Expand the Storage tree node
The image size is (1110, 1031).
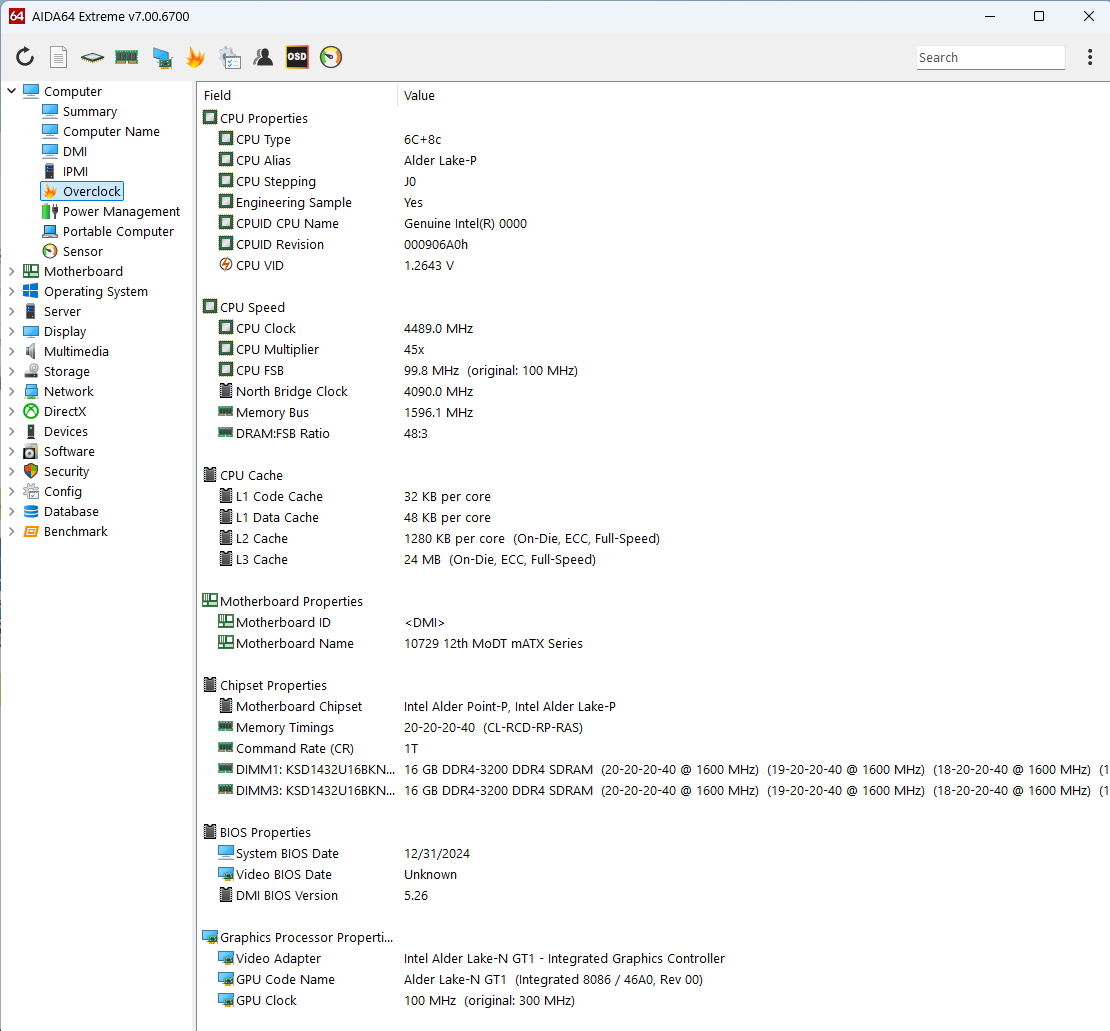[x=11, y=371]
